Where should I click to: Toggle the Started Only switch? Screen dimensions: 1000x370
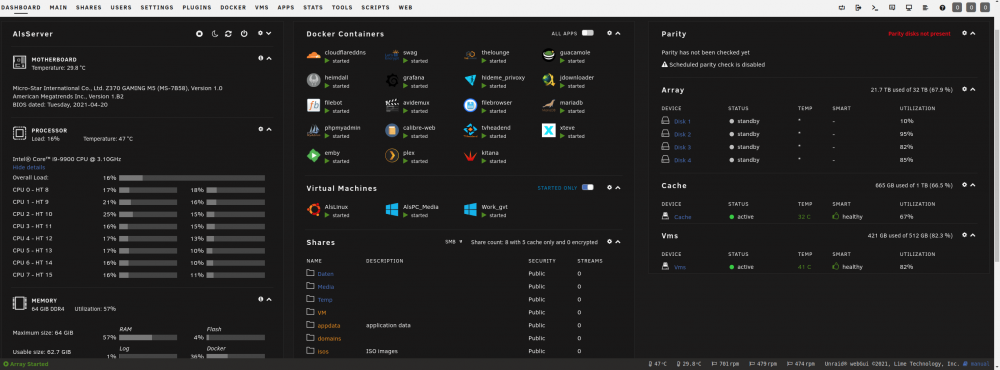pyautogui.click(x=587, y=188)
